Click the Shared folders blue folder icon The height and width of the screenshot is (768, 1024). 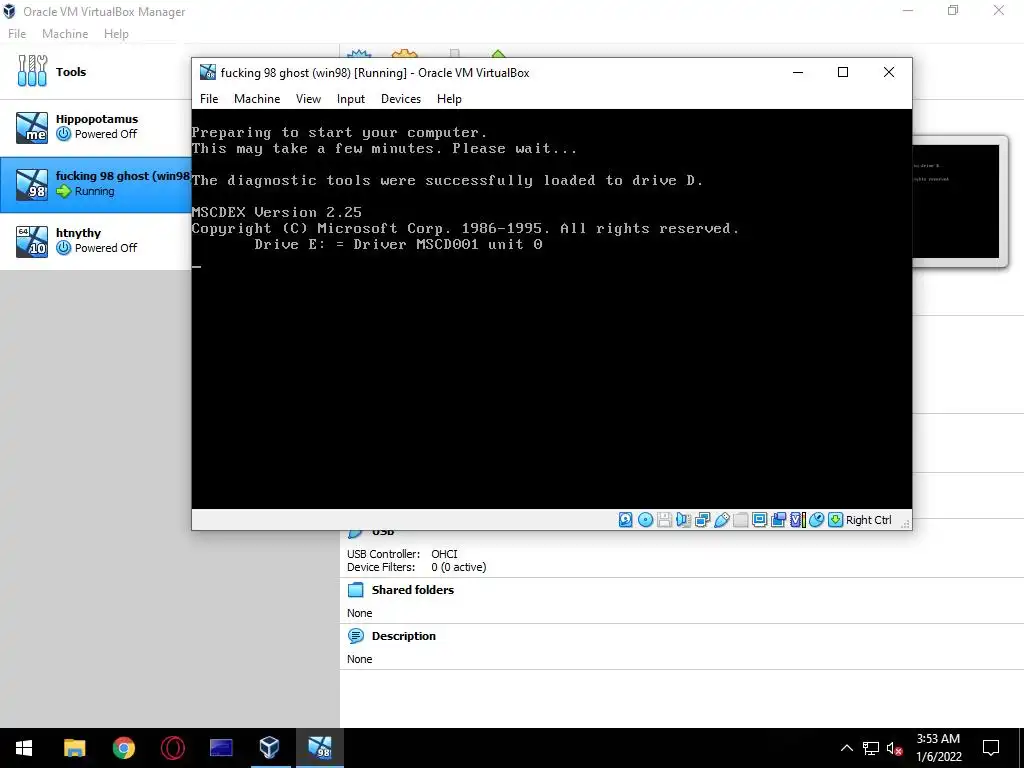tap(356, 590)
